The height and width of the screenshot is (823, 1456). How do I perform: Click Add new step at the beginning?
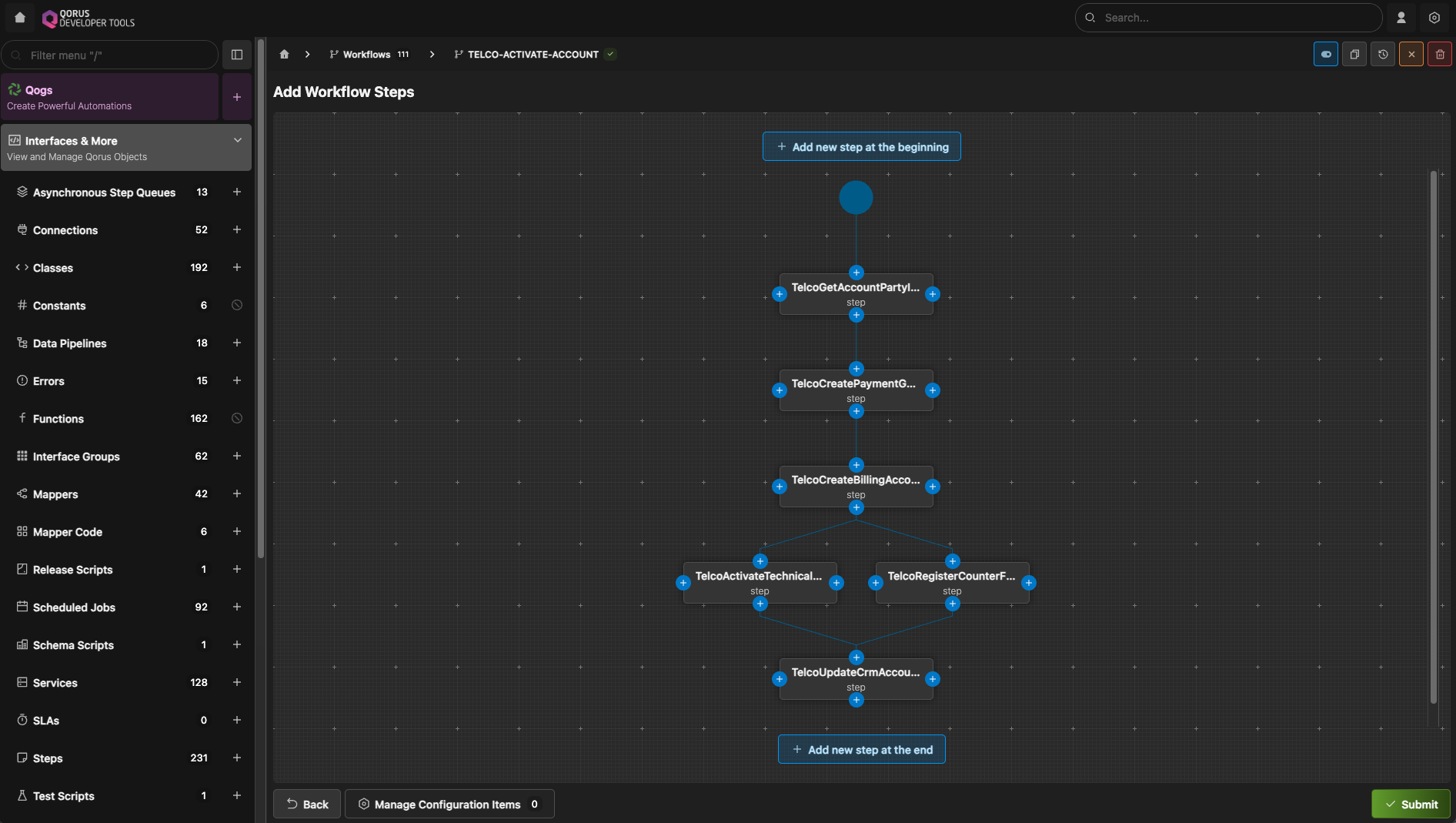861,146
